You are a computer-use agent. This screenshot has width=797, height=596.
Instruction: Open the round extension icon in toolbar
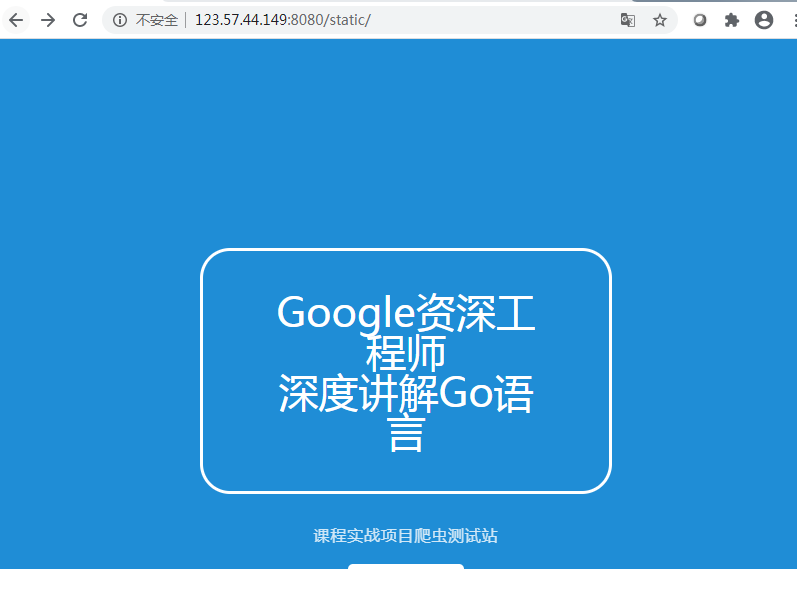pos(700,20)
